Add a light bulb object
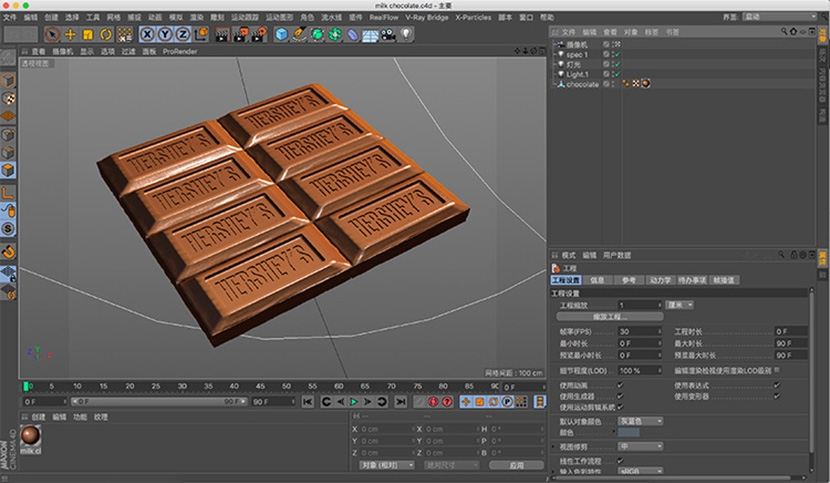The width and height of the screenshot is (830, 483). pos(406,34)
